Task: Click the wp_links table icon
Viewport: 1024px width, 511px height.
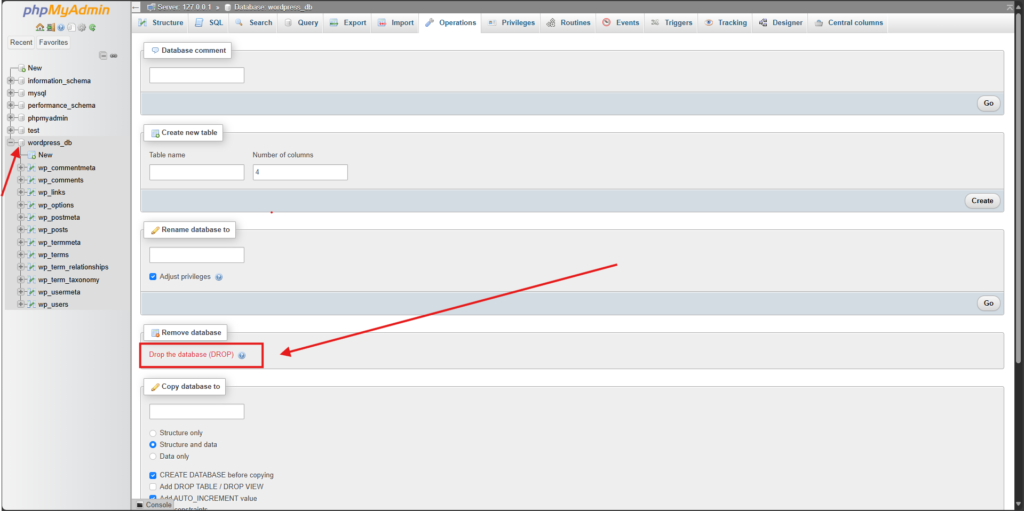Action: (x=31, y=193)
